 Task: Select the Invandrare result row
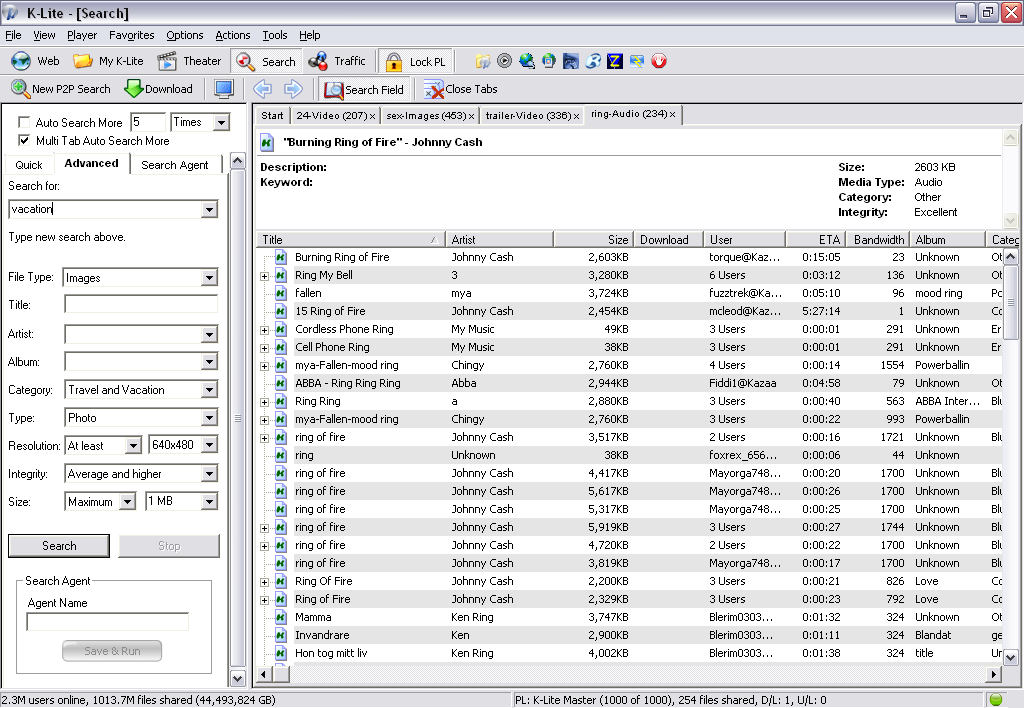tap(630, 635)
